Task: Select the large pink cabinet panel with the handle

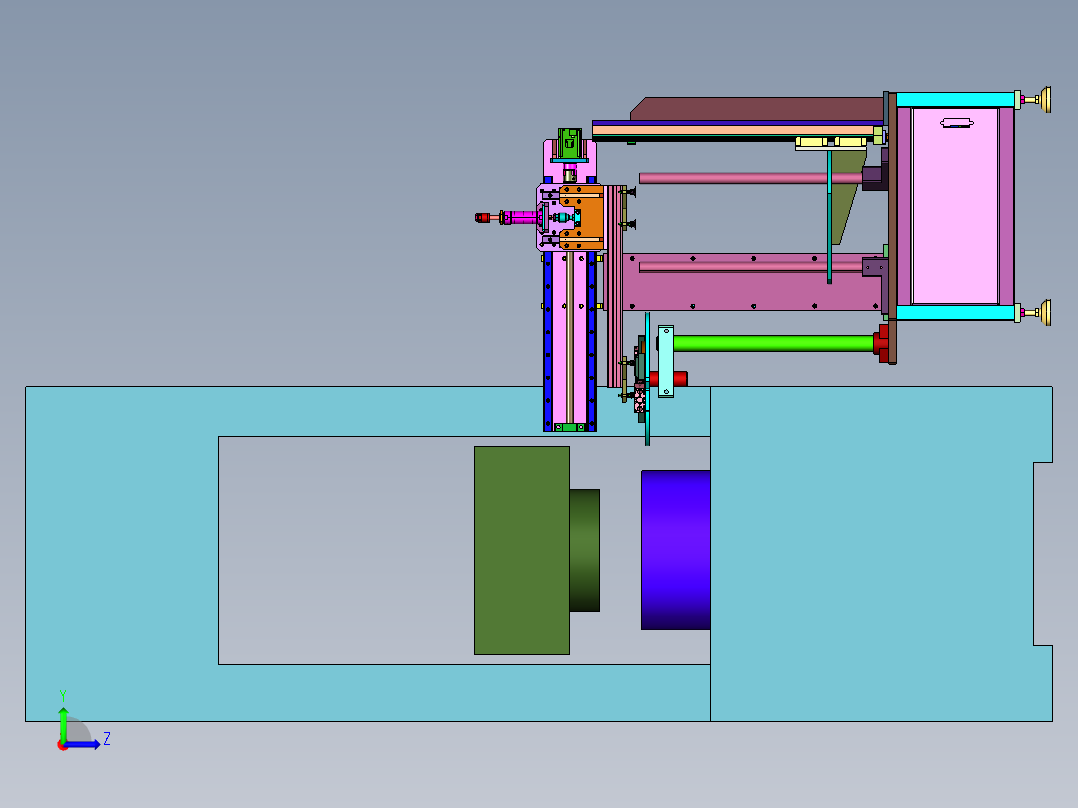Action: point(954,206)
